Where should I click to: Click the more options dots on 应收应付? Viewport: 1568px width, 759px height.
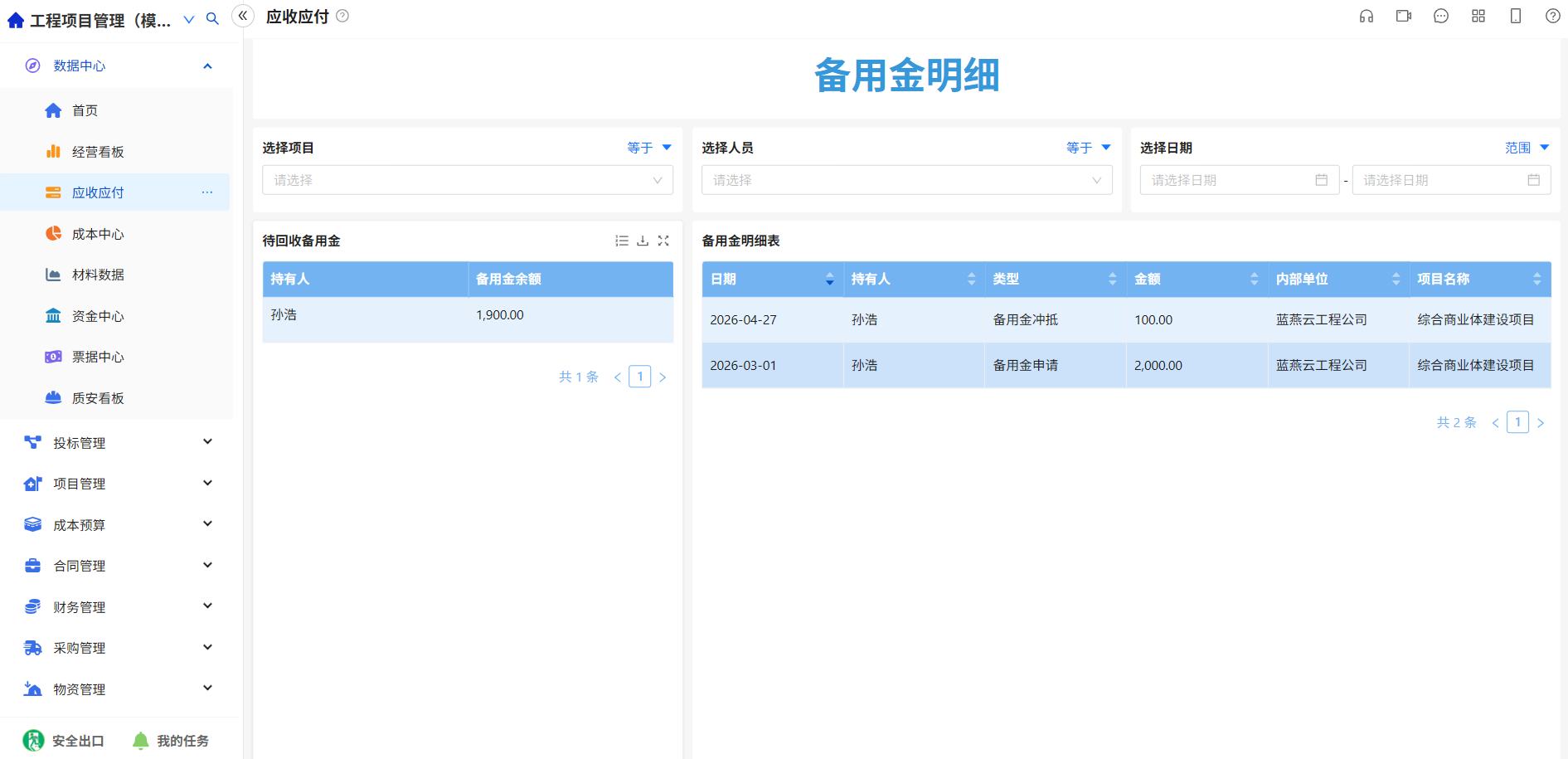(207, 192)
